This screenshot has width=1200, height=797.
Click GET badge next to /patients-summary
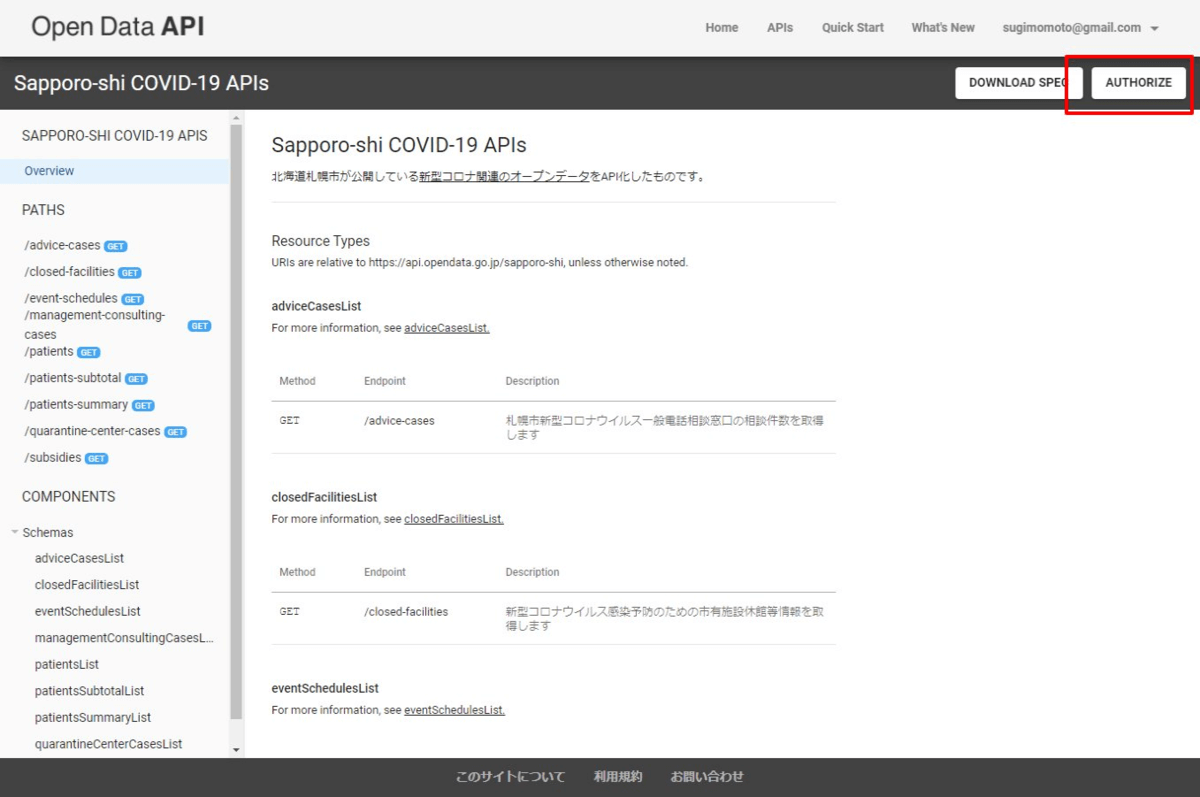[x=144, y=406]
